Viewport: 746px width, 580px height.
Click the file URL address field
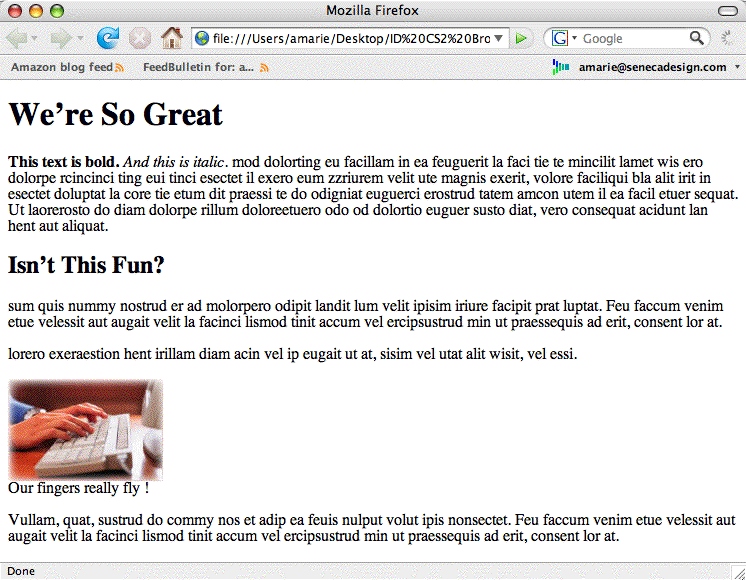pyautogui.click(x=351, y=38)
